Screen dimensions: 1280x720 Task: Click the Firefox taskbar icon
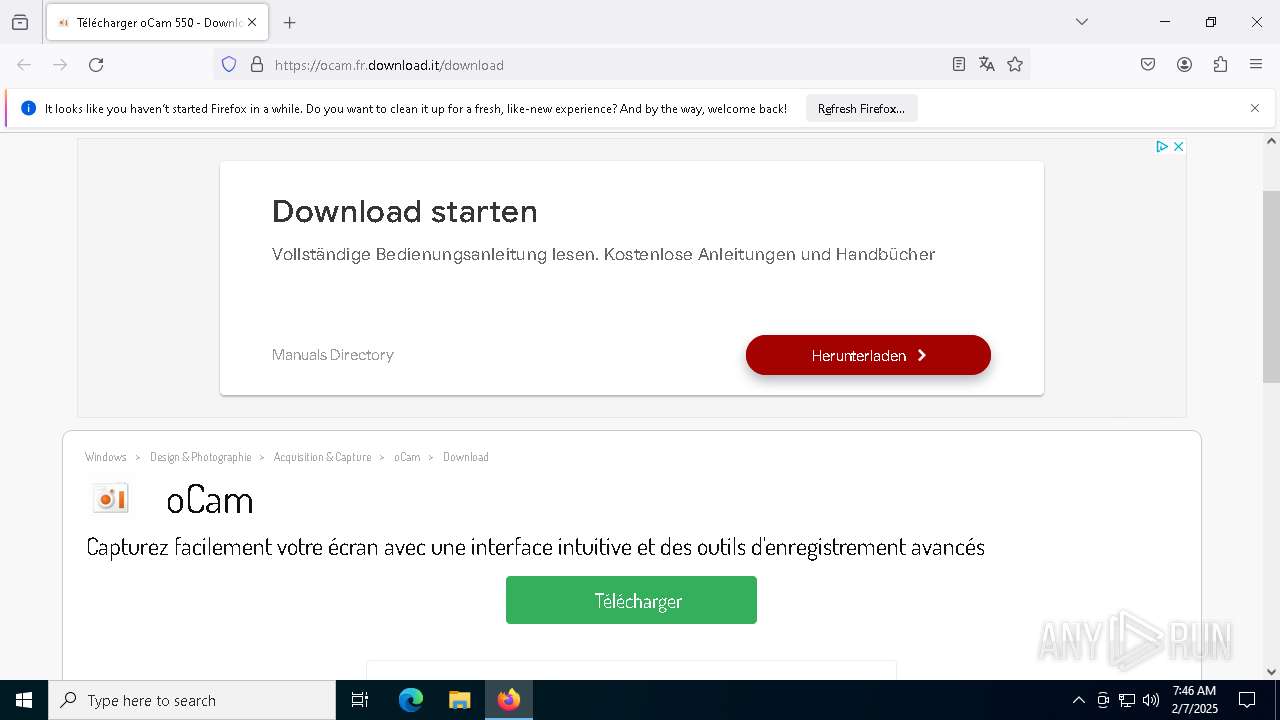click(x=509, y=700)
